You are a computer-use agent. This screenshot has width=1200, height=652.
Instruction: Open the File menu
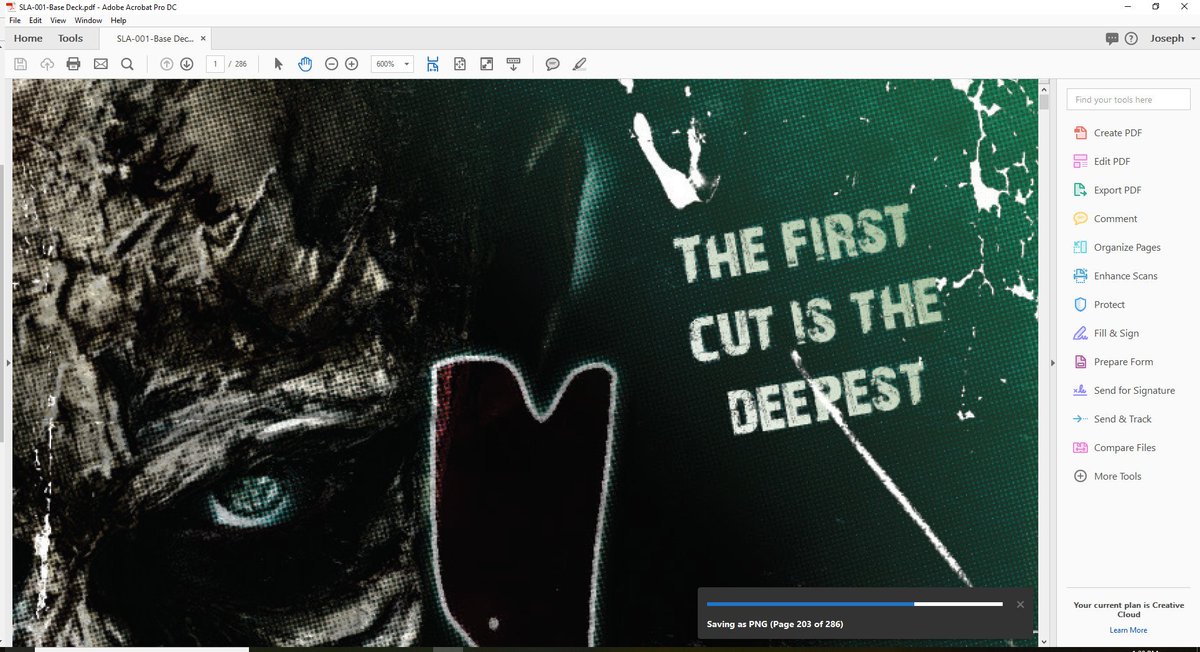14,20
